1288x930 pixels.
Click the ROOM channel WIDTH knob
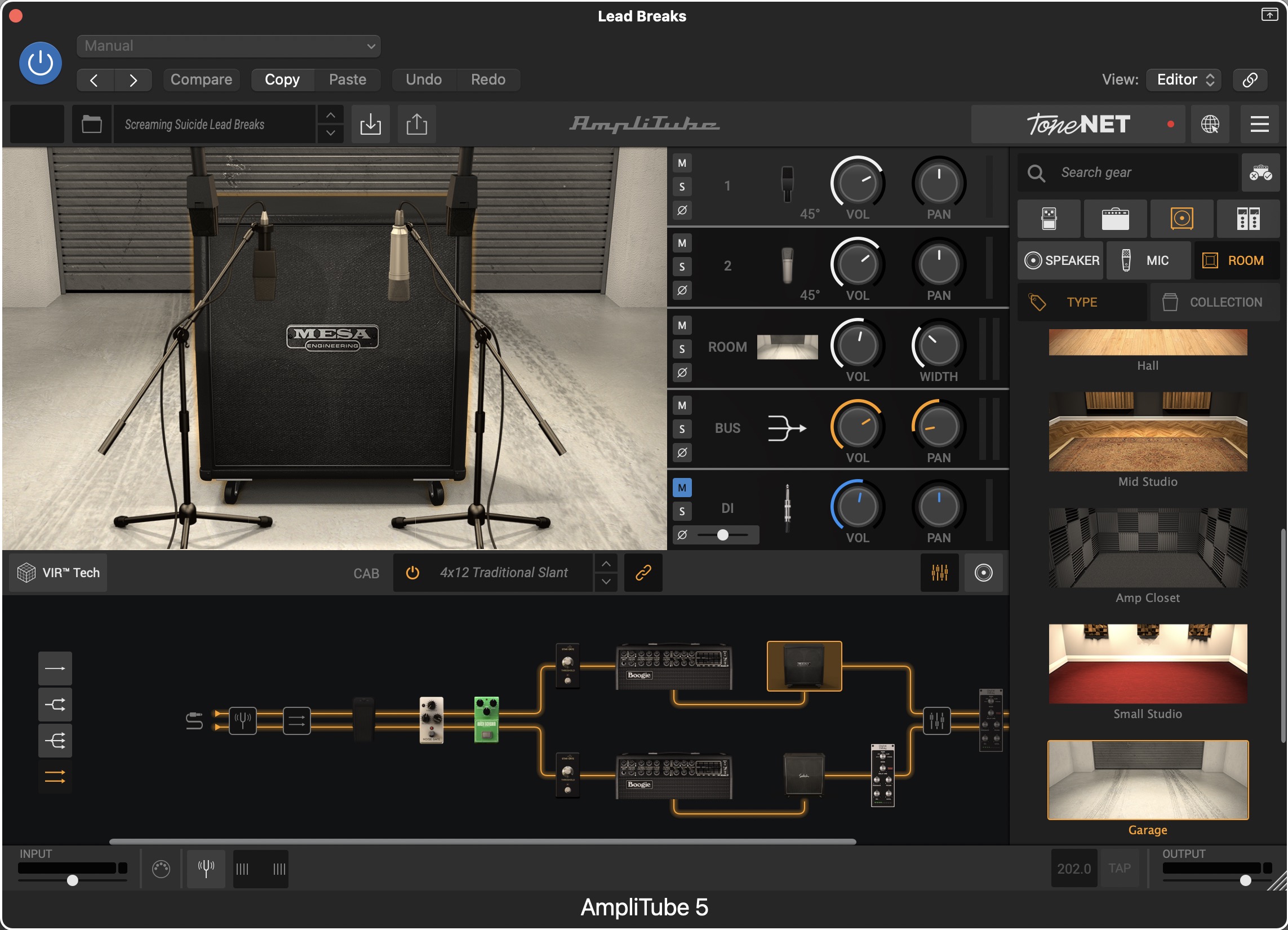point(939,346)
